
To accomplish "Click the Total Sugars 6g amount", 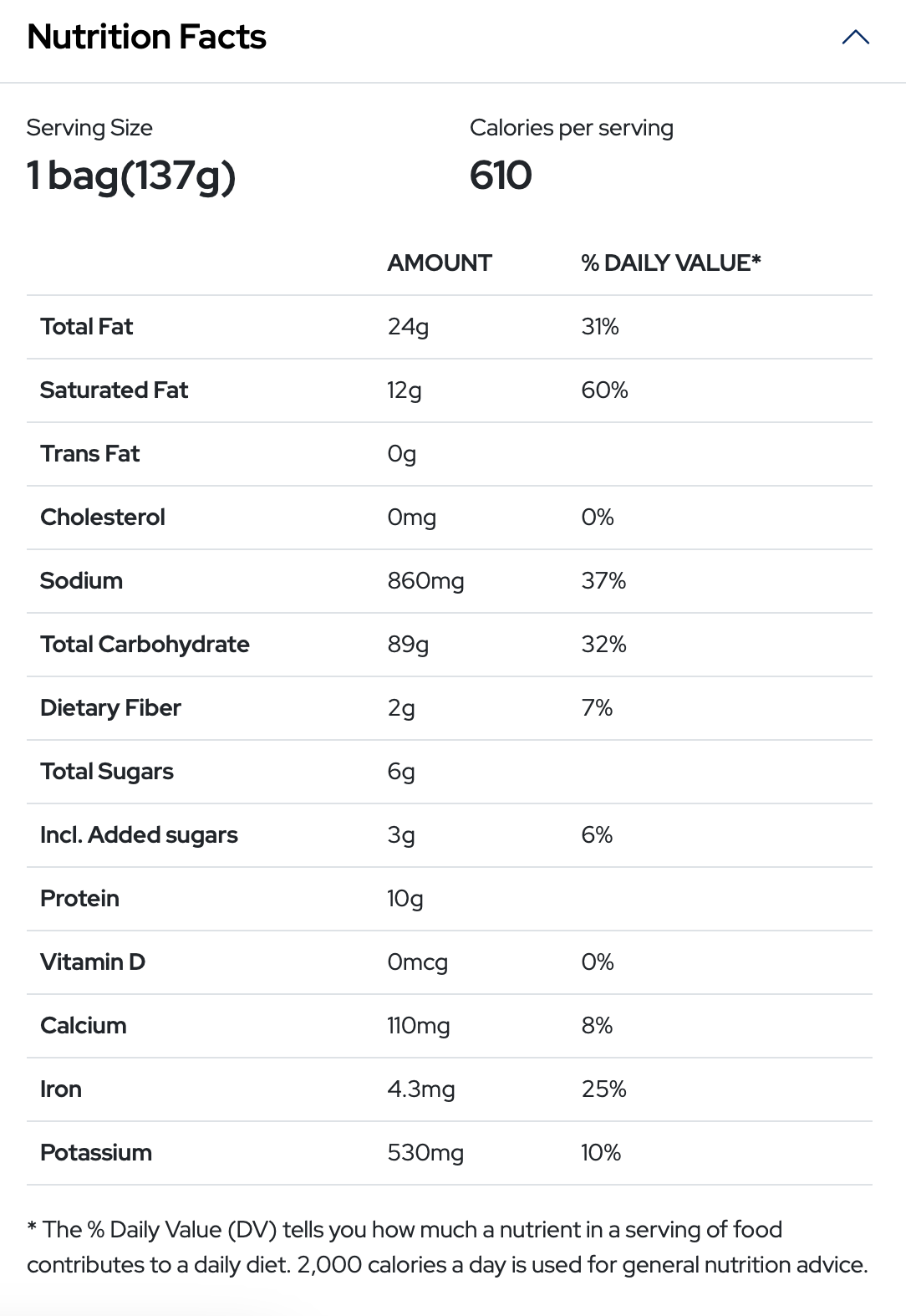I will pos(401,772).
